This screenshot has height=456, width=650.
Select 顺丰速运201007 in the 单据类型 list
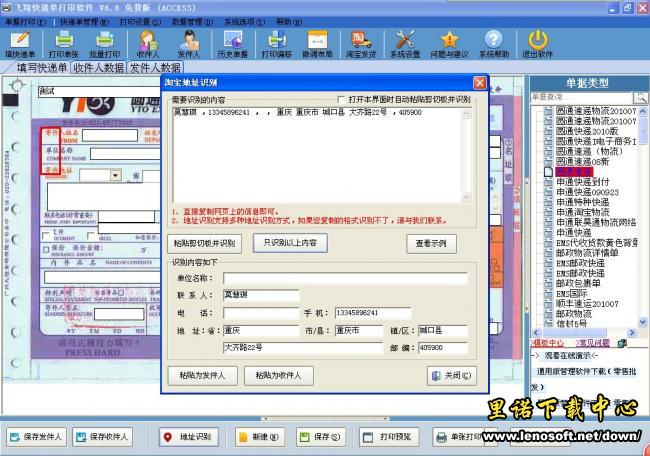587,304
